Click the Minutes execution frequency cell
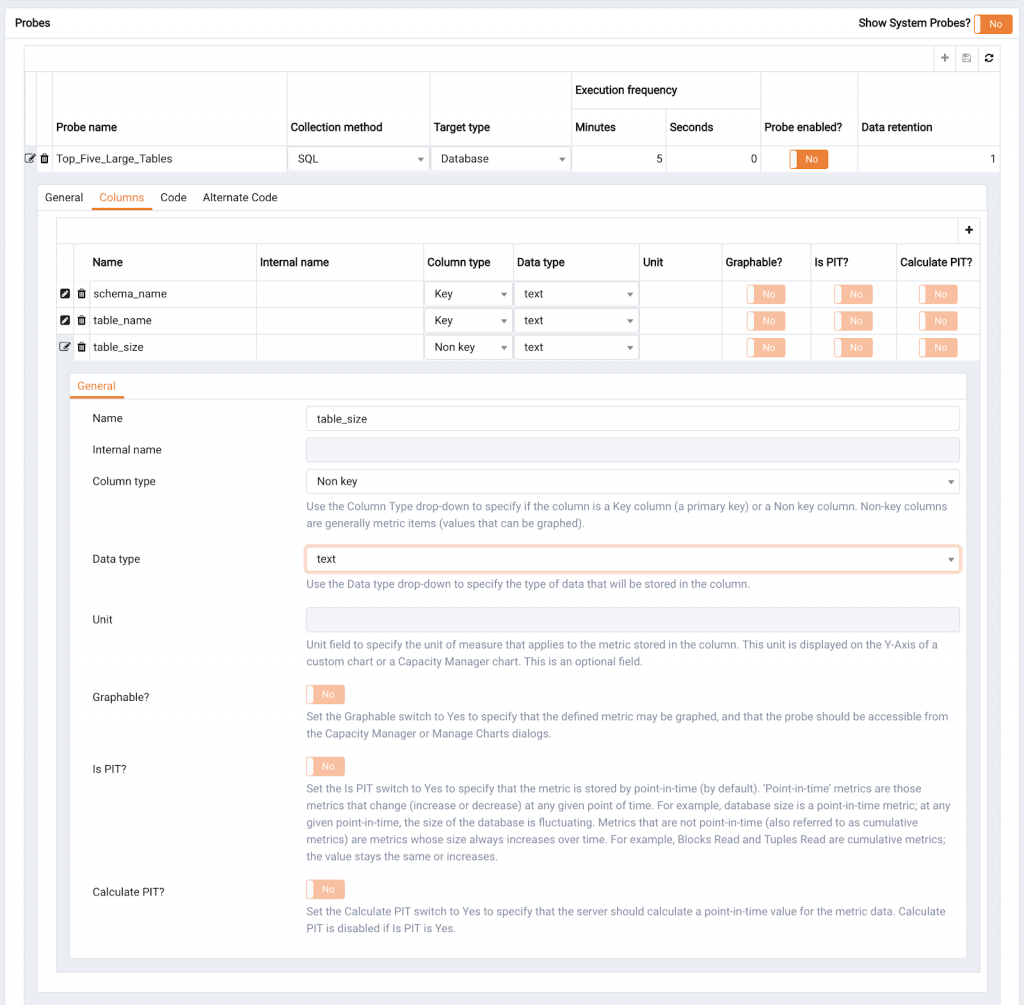1024x1005 pixels. click(x=618, y=159)
